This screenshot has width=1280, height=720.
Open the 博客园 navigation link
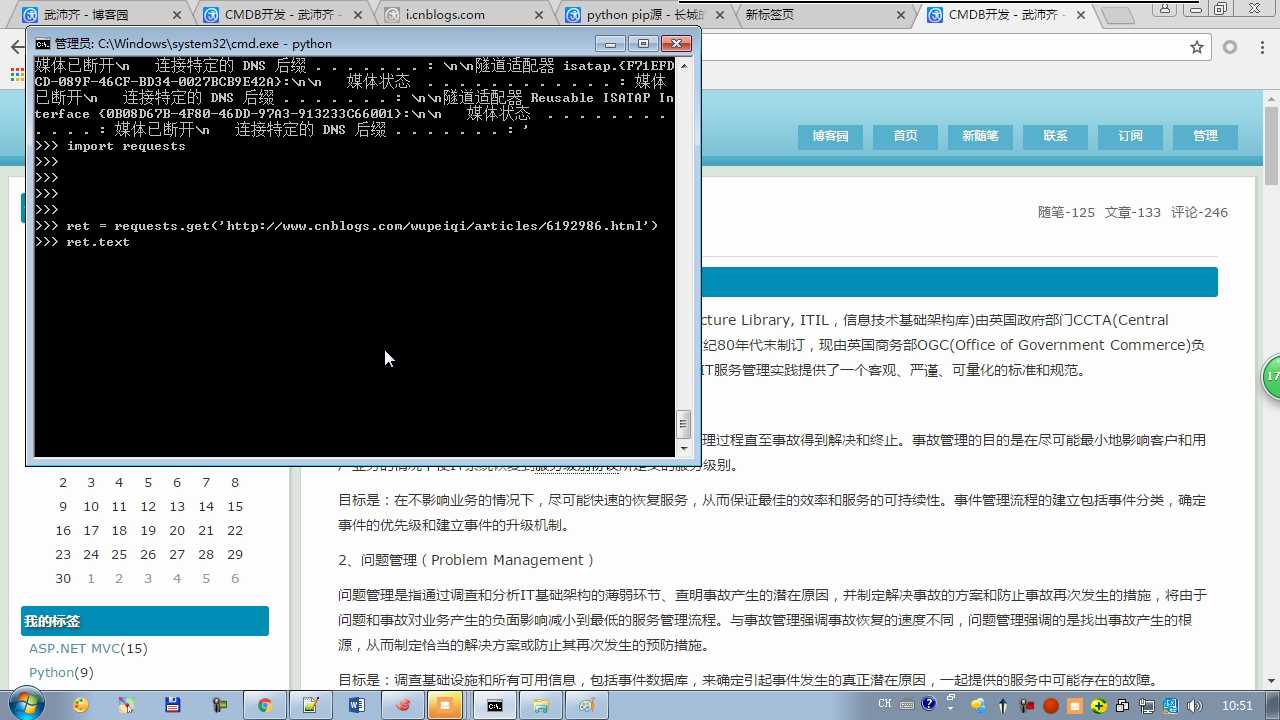pos(830,136)
